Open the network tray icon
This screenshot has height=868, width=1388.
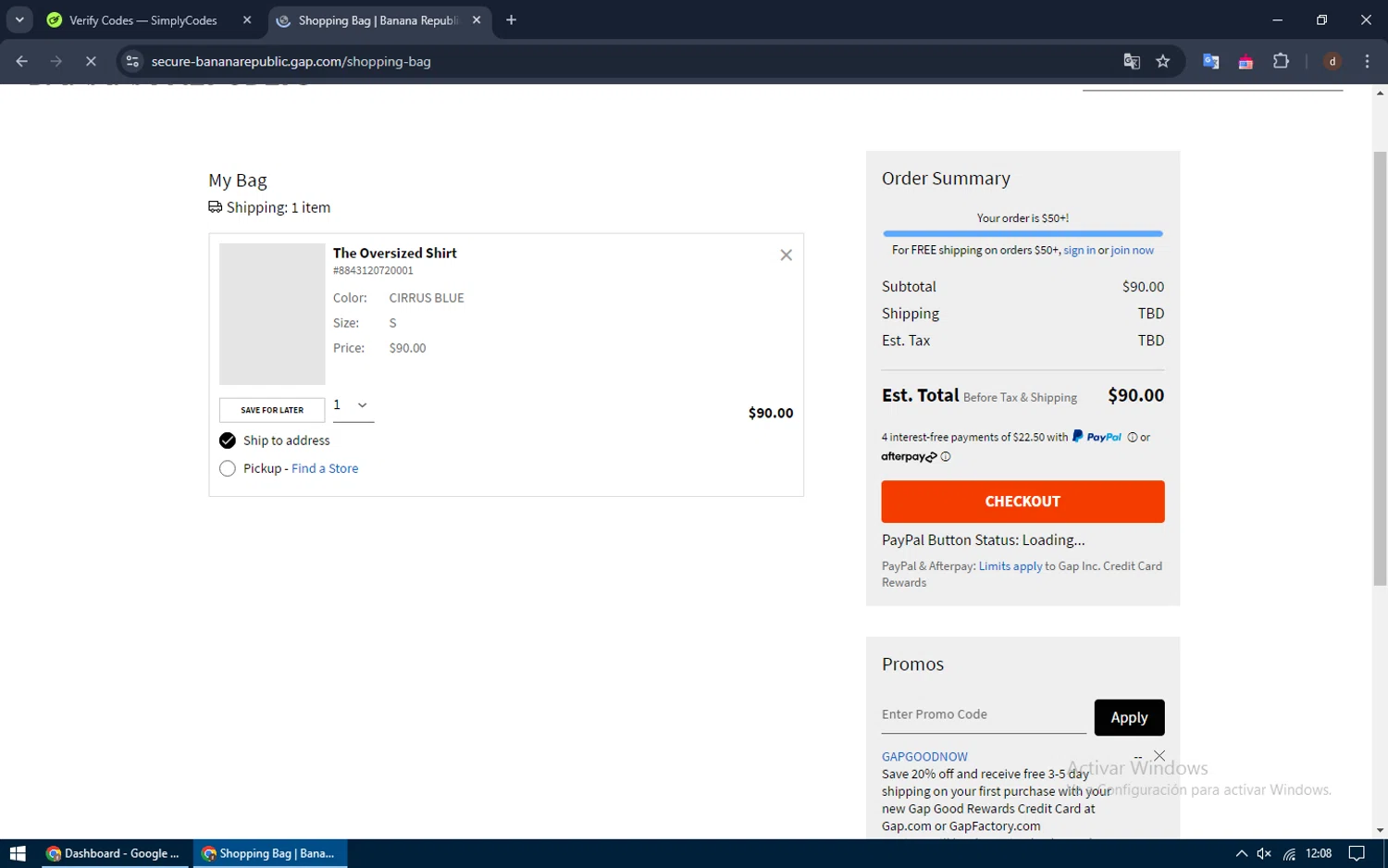(x=1289, y=853)
